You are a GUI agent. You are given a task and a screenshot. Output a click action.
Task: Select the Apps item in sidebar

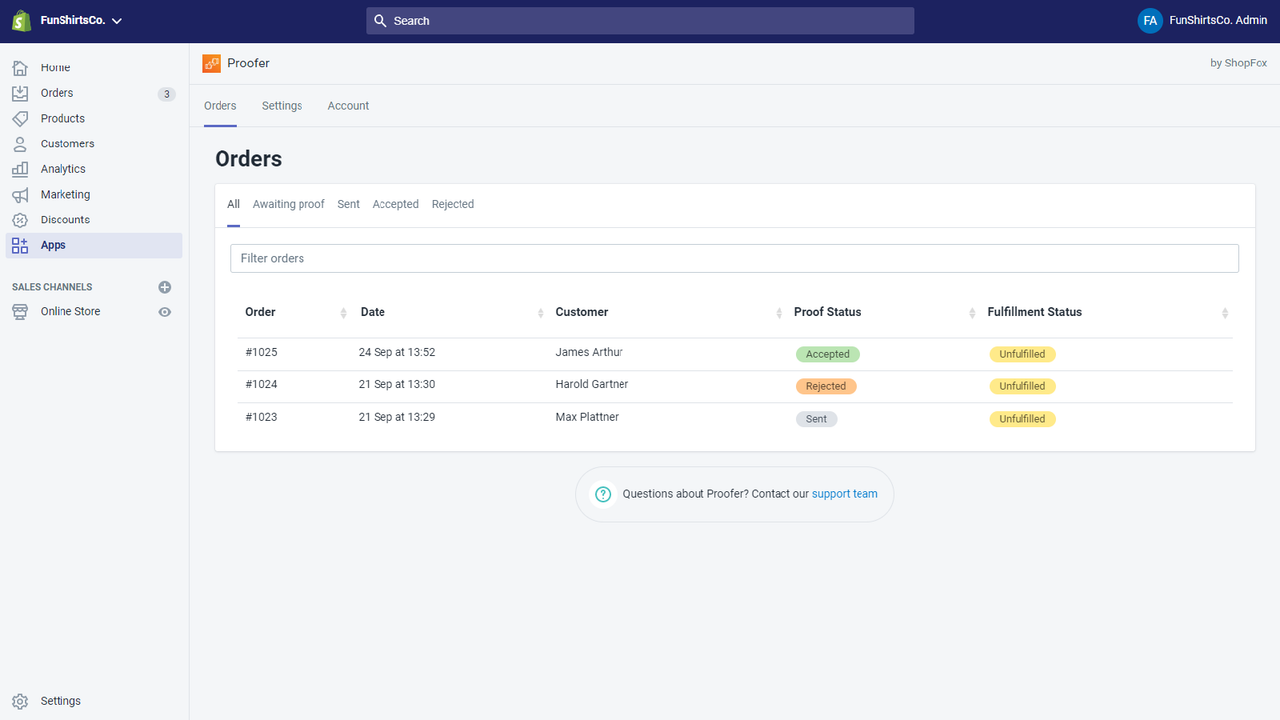click(x=20, y=245)
